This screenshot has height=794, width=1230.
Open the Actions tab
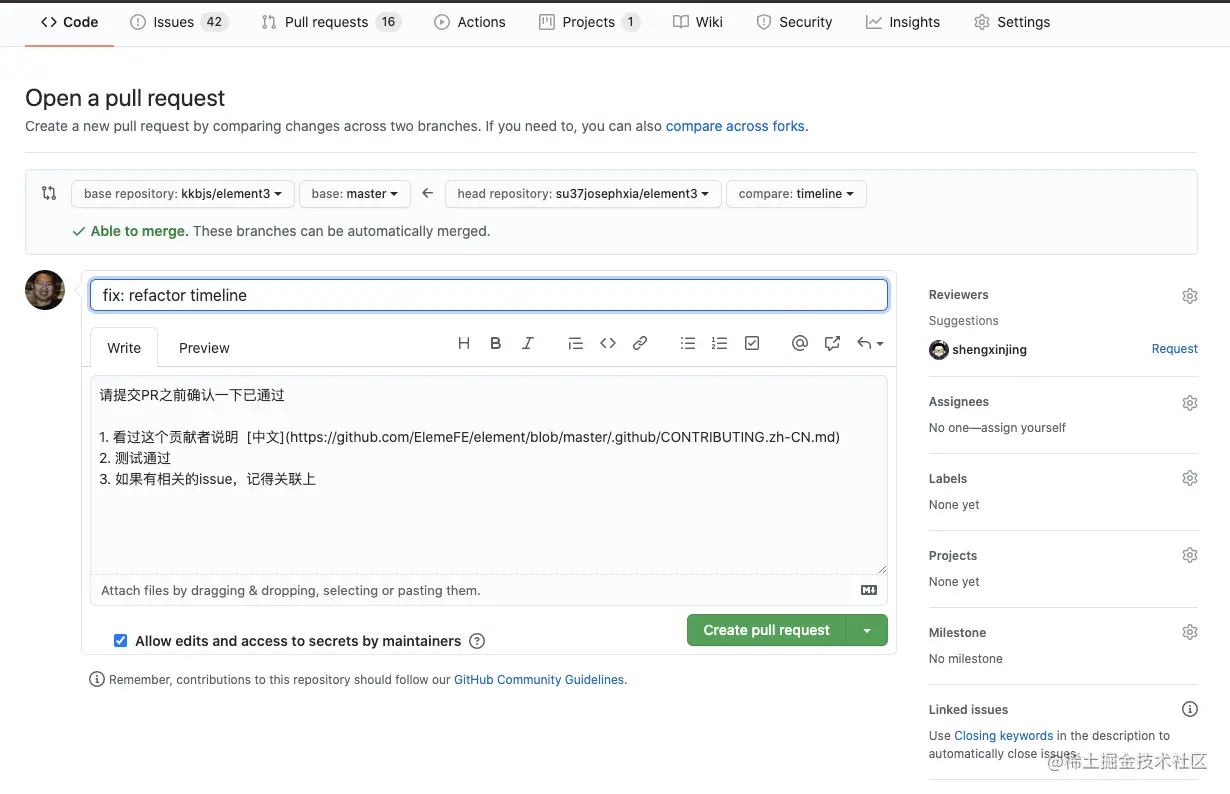tap(470, 22)
